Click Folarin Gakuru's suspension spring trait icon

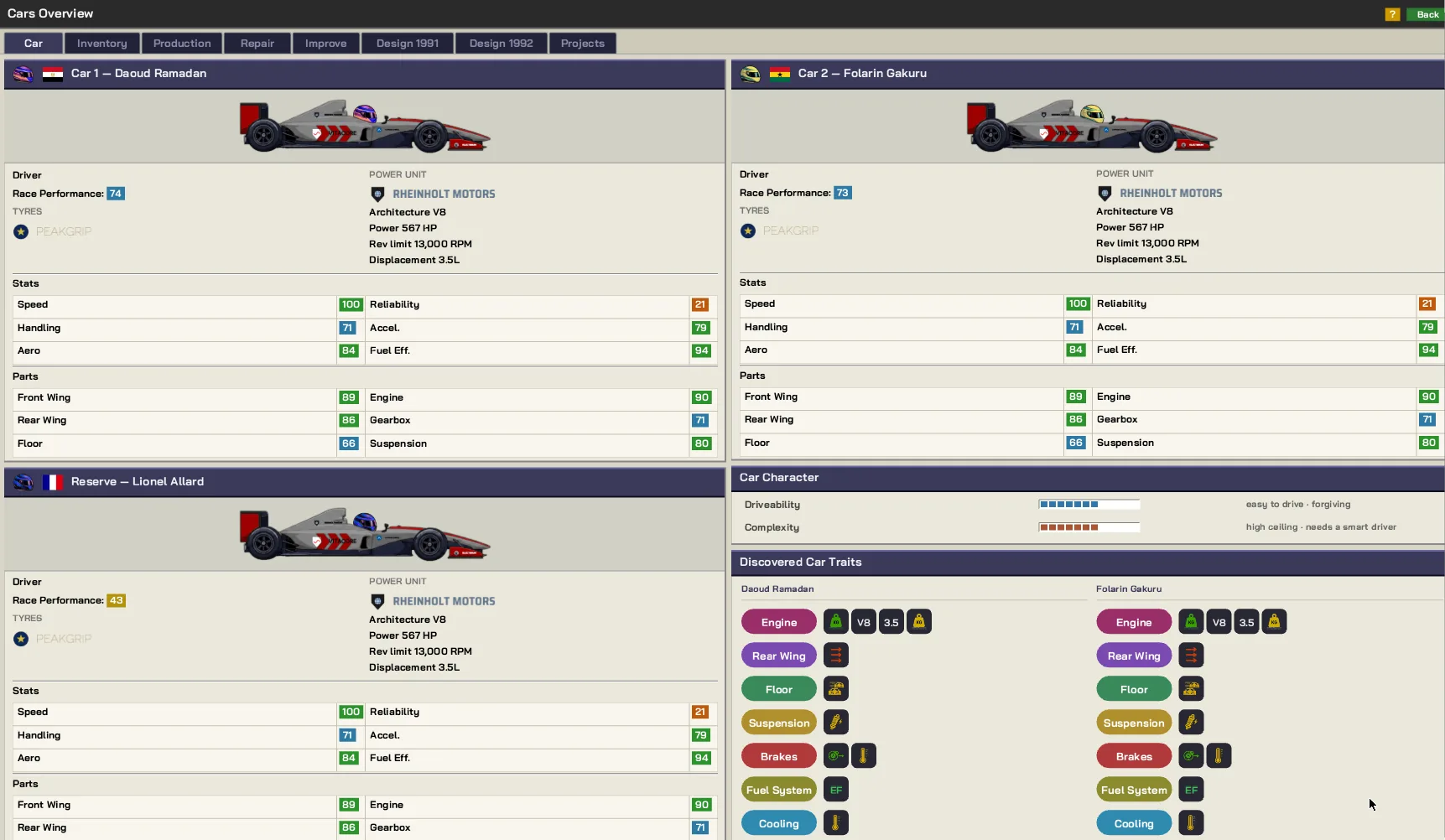tap(1192, 723)
